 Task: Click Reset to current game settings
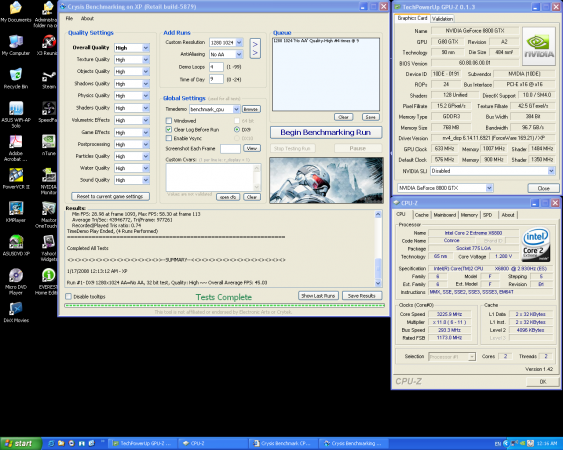[x=110, y=196]
